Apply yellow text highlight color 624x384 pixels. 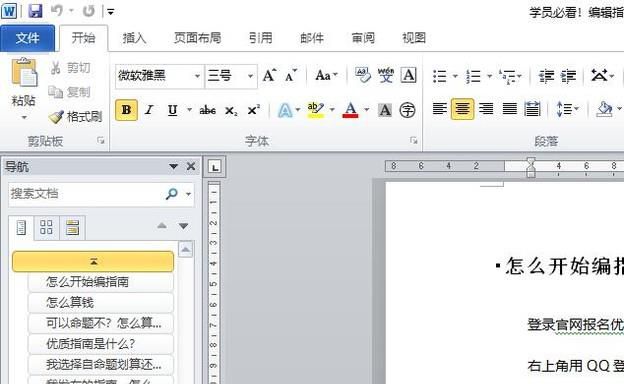pyautogui.click(x=316, y=110)
